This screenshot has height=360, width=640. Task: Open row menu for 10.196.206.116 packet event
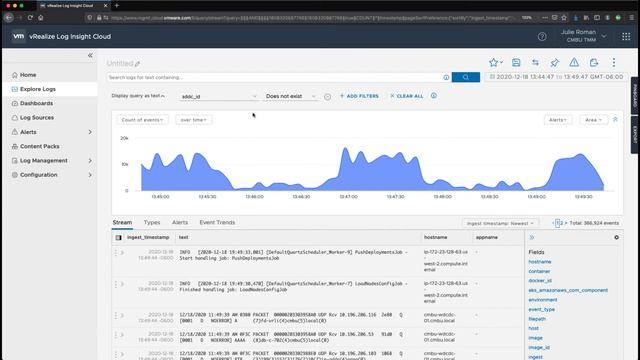tap(116, 316)
